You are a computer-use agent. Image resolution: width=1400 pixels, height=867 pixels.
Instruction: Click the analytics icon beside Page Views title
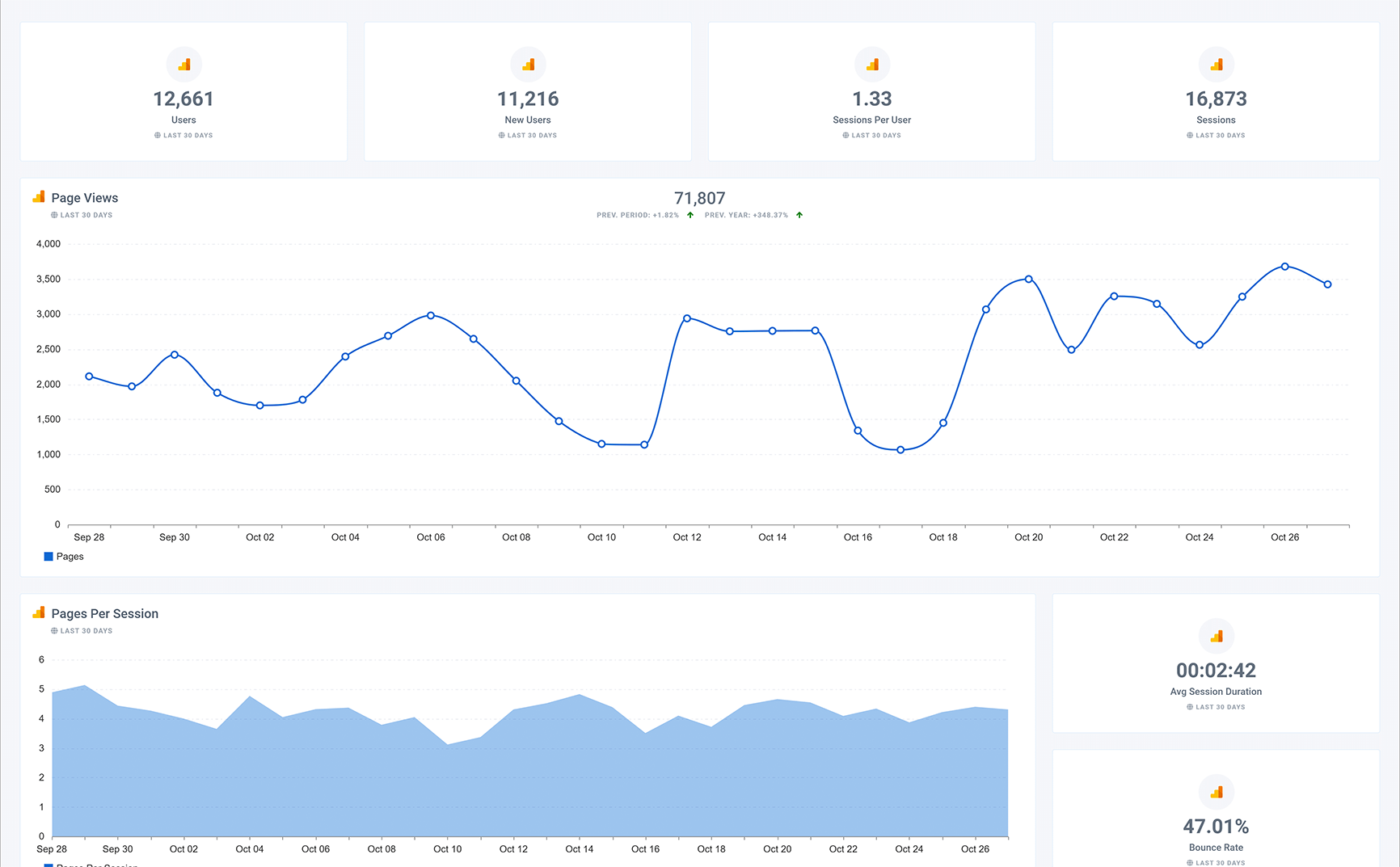[39, 197]
